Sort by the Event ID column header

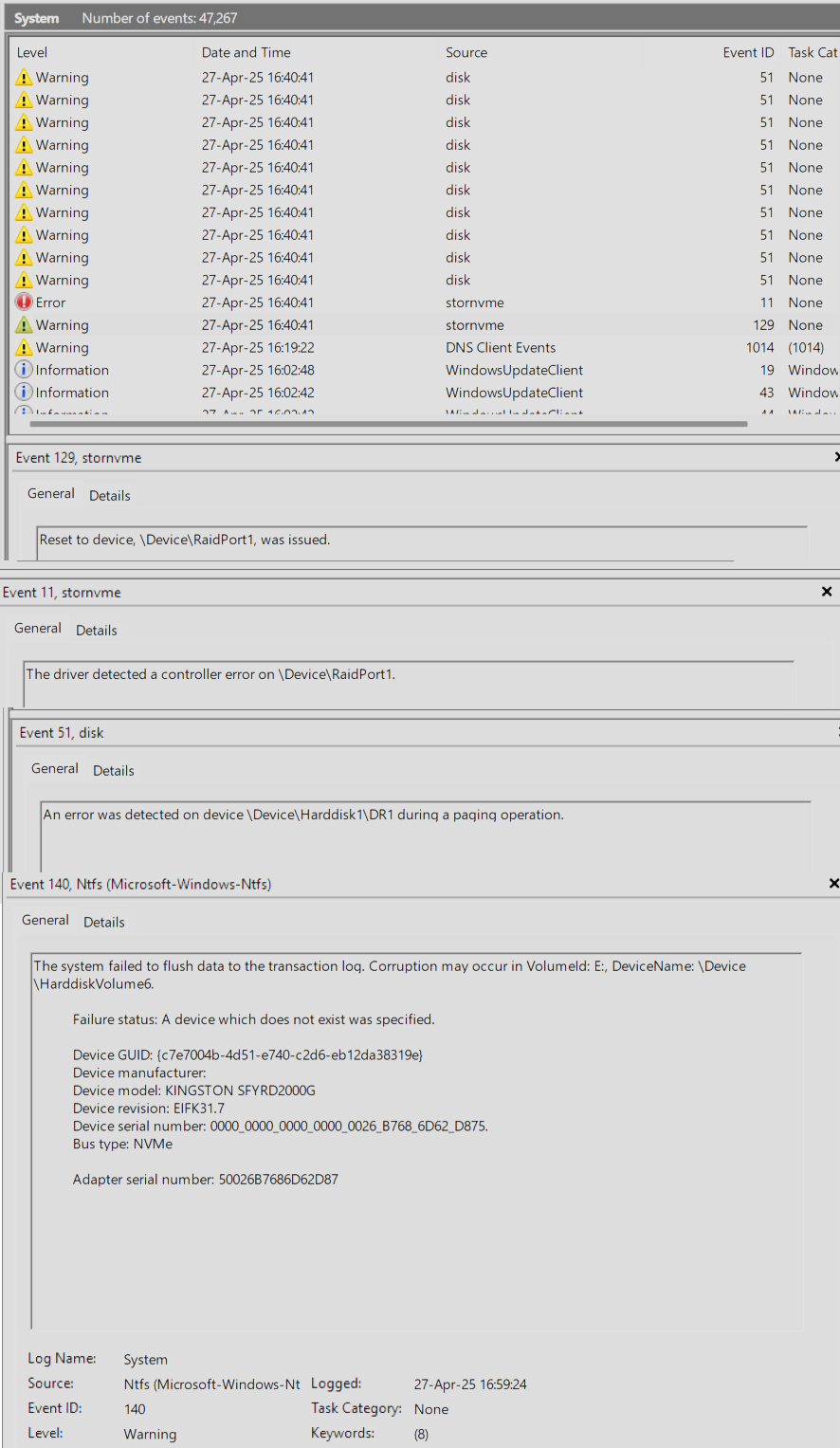click(x=748, y=53)
